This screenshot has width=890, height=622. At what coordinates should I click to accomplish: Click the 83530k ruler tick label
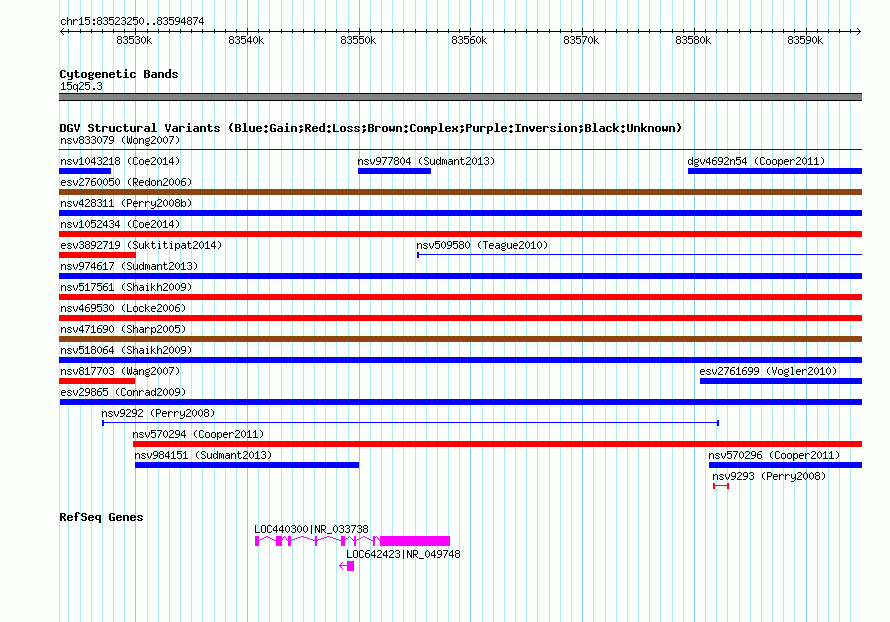point(134,40)
